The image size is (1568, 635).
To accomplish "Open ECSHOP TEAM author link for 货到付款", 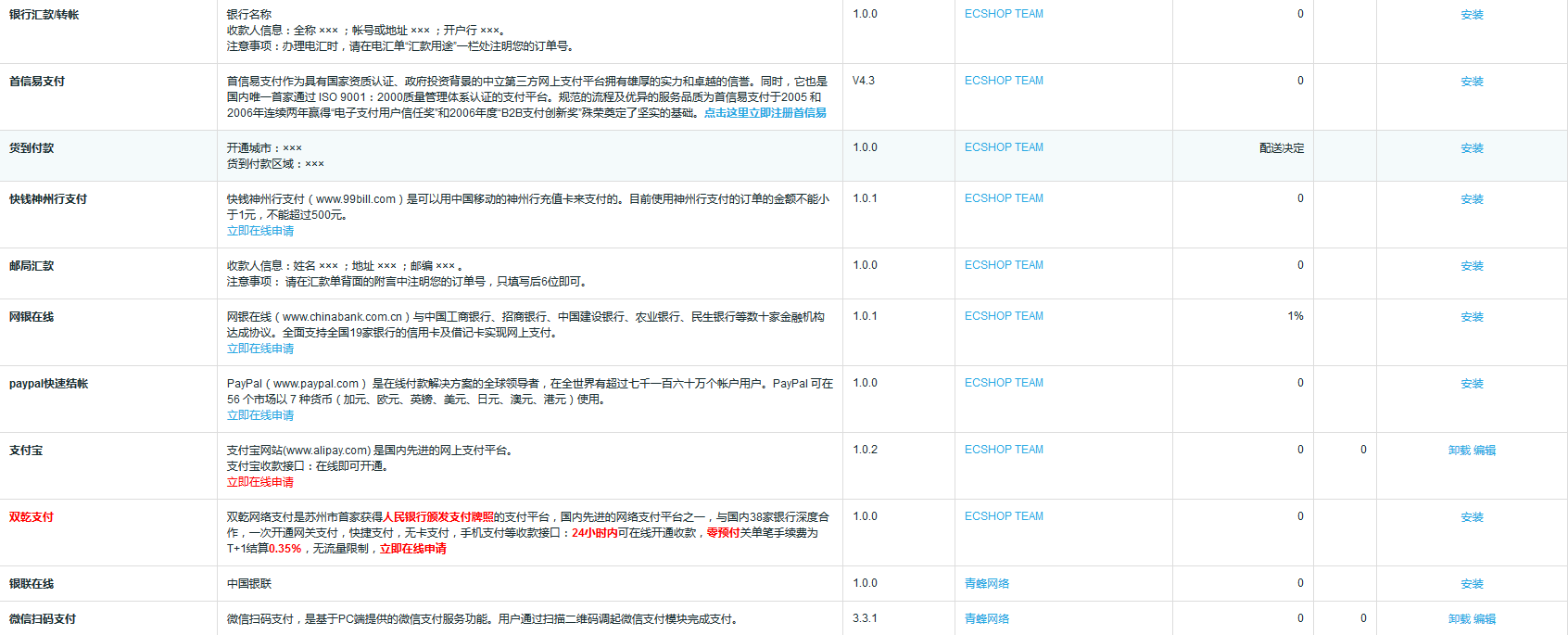I will (1004, 147).
